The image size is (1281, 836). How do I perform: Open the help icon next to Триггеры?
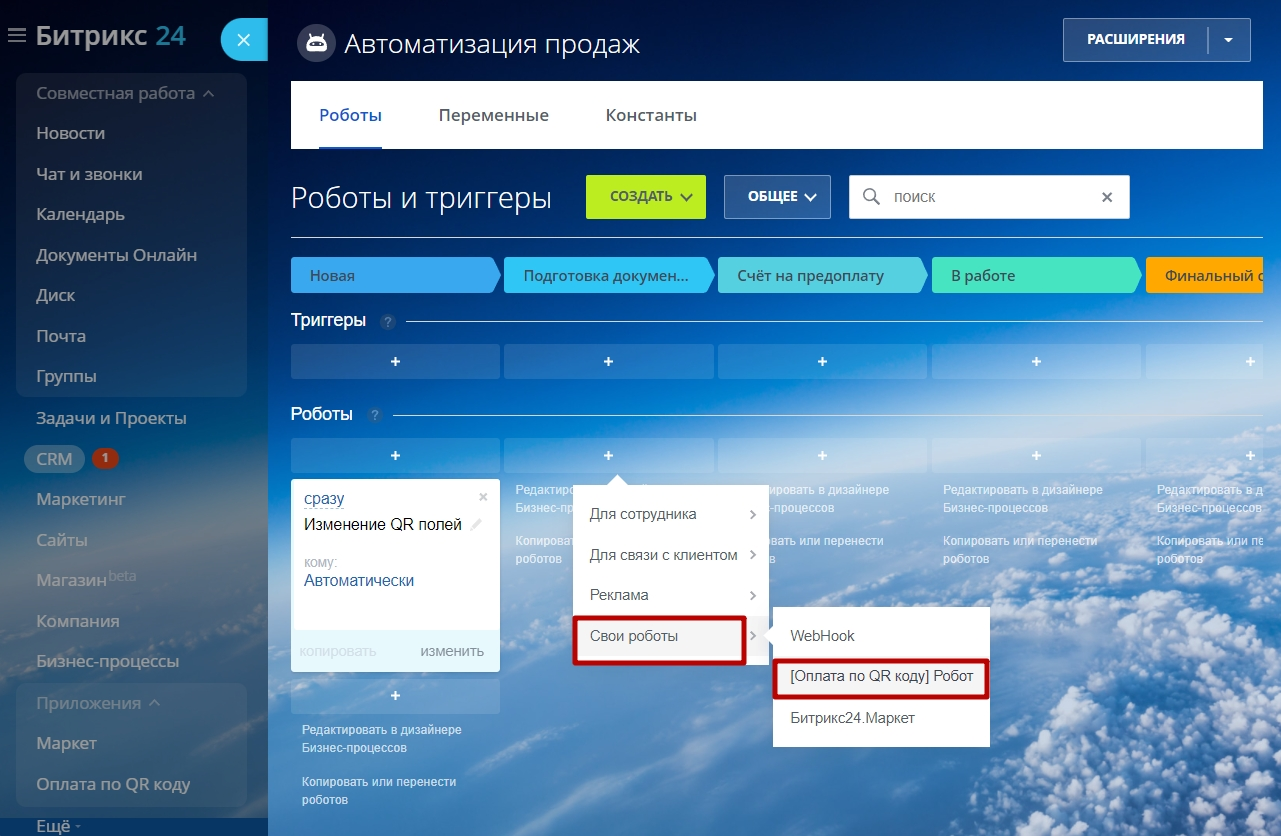tap(388, 322)
